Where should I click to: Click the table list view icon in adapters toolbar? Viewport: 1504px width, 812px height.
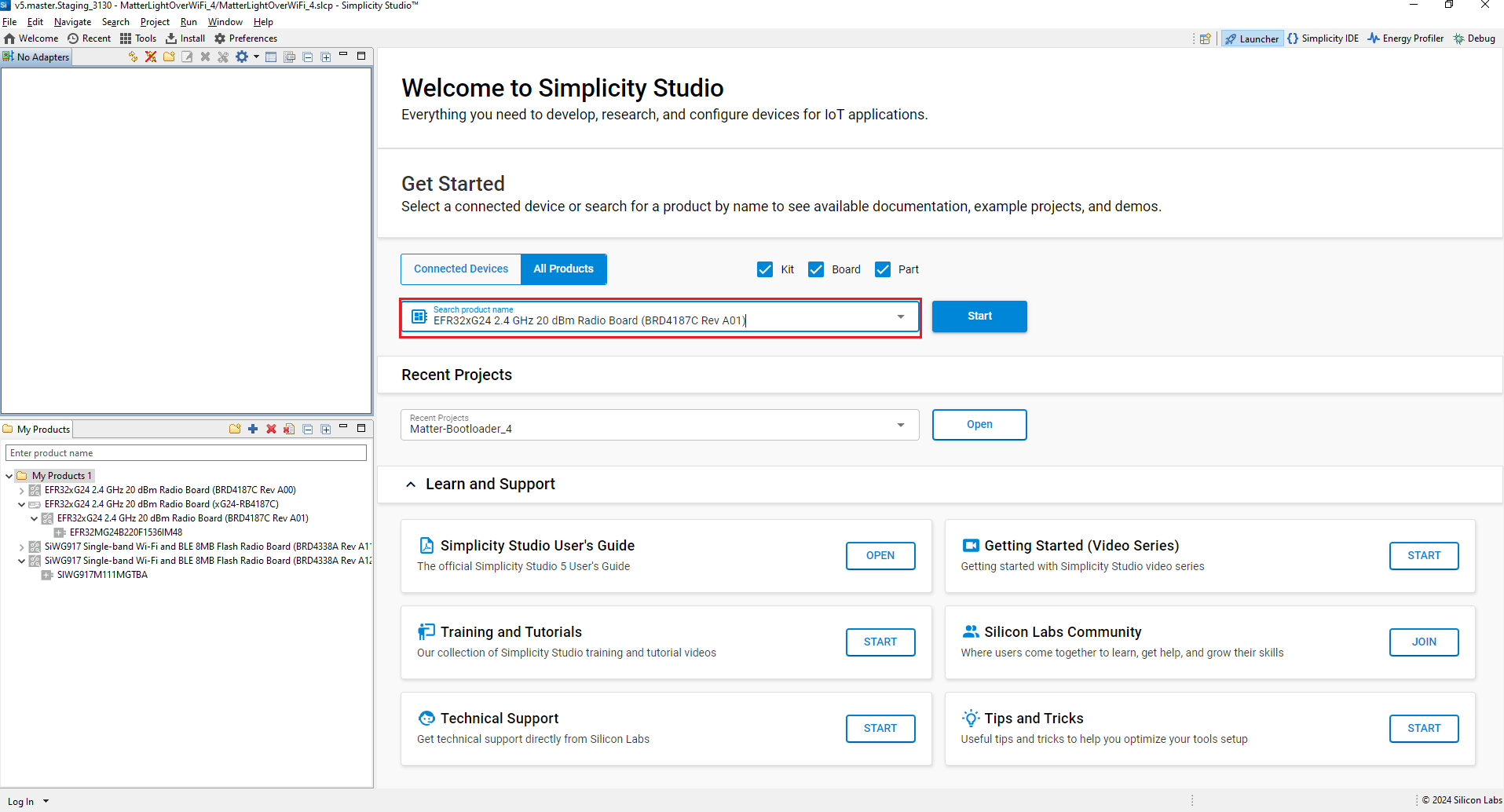271,57
